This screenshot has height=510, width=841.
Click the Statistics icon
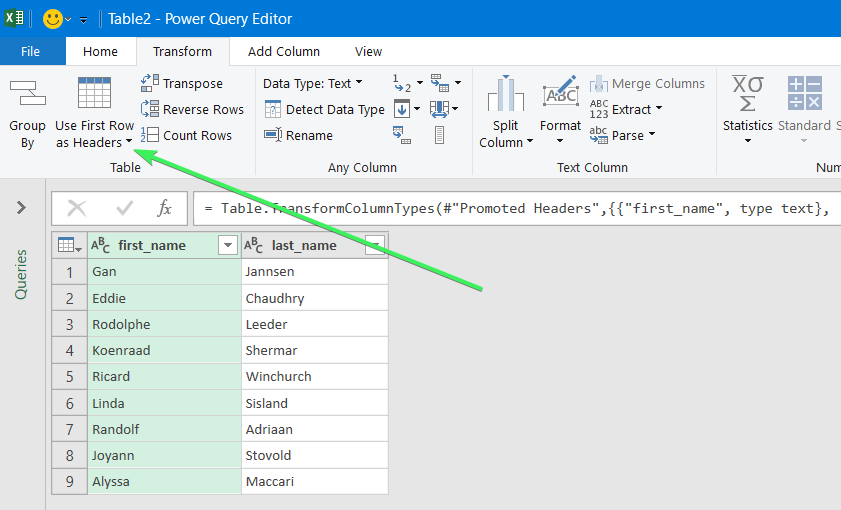point(748,93)
